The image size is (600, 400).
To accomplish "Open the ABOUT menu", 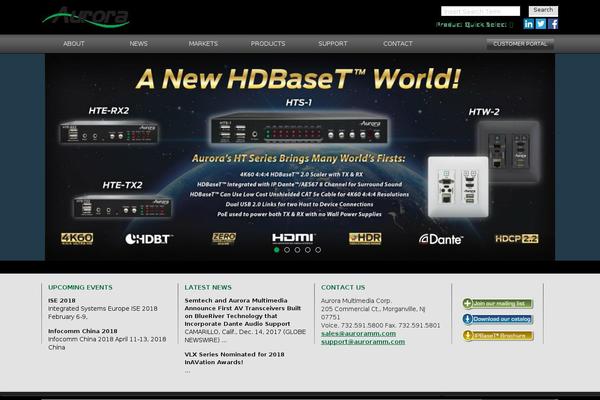I will [x=74, y=44].
